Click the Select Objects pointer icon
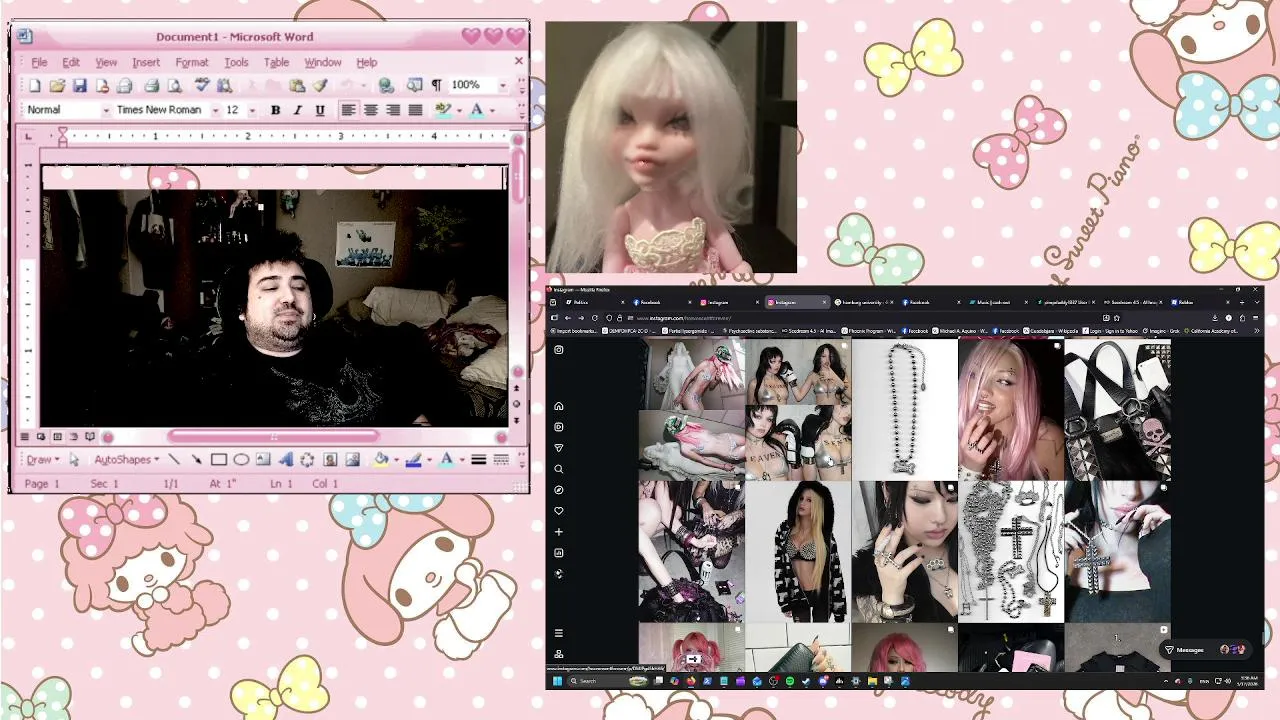Viewport: 1280px width, 720px height. pyautogui.click(x=74, y=460)
